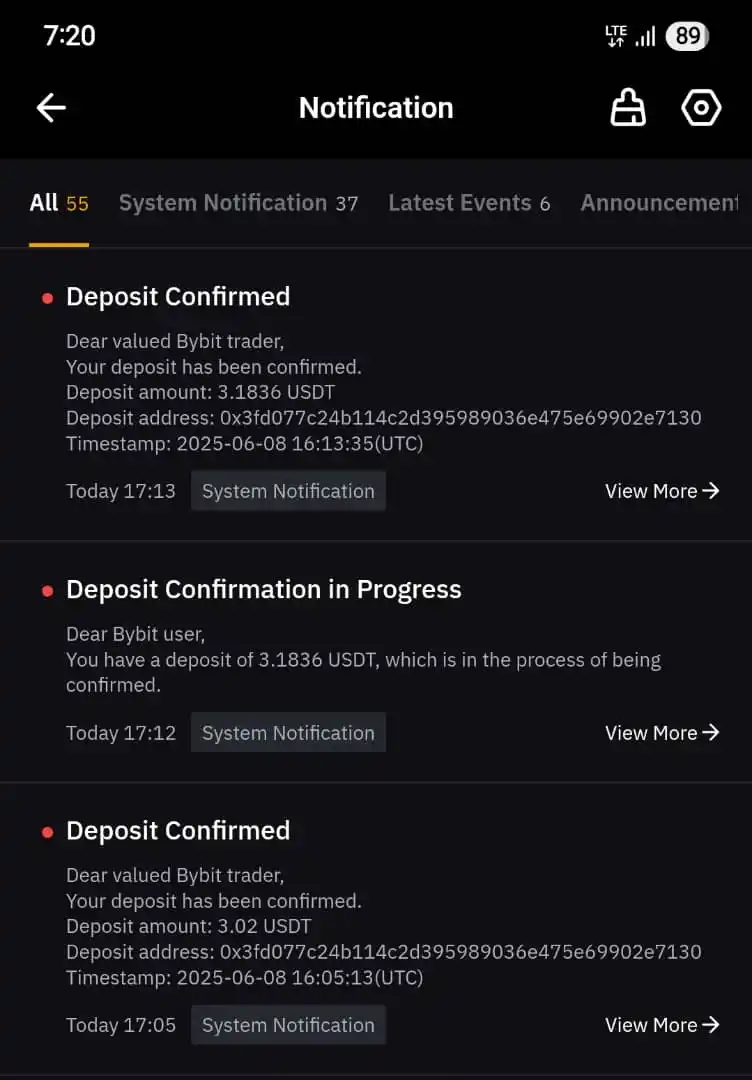The width and height of the screenshot is (752, 1080).
Task: Tap System Notification tag at Today 17:05
Action: [288, 1025]
